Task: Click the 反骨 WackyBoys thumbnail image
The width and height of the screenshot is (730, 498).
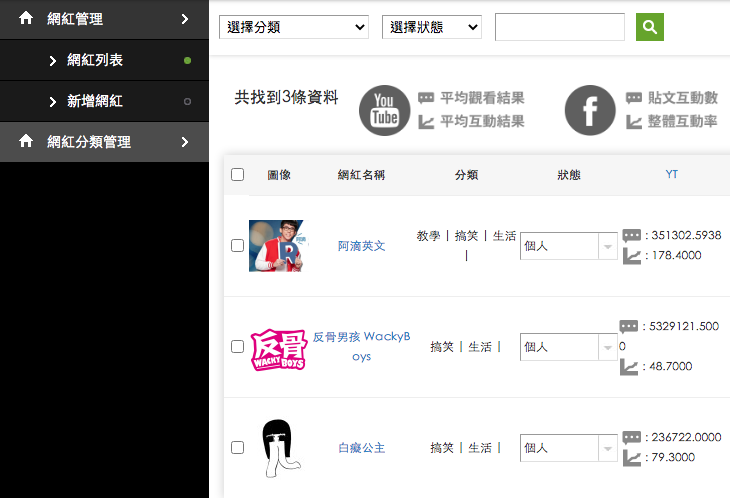Action: coord(277,348)
